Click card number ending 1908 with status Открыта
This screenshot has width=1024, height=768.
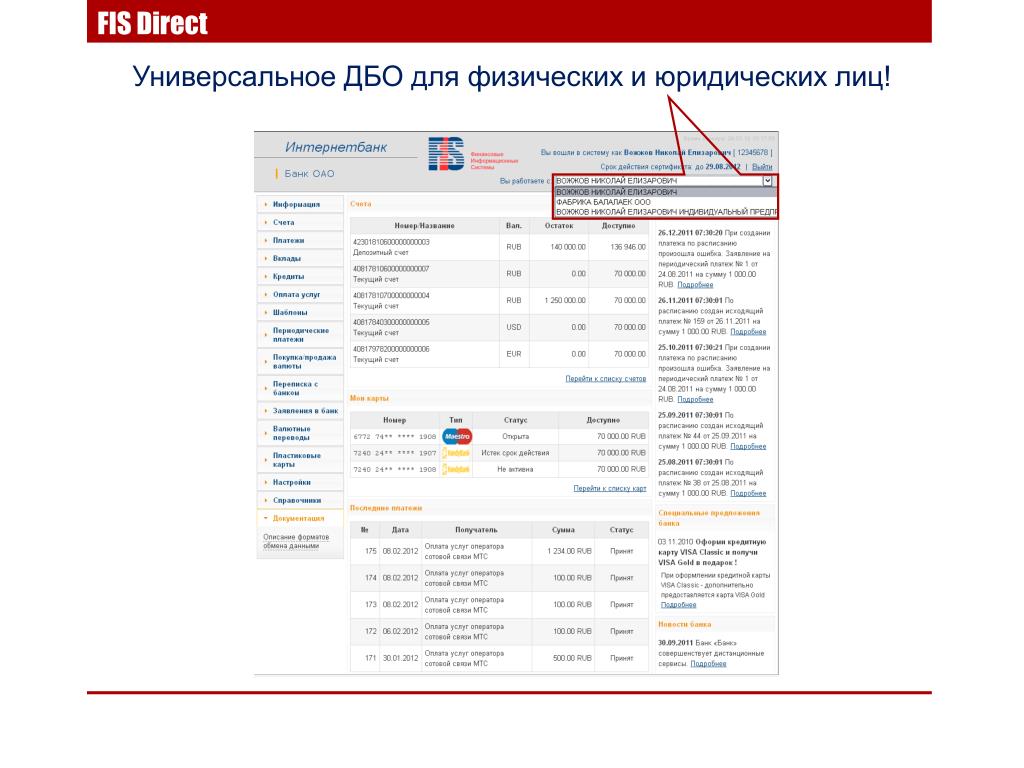[x=394, y=436]
